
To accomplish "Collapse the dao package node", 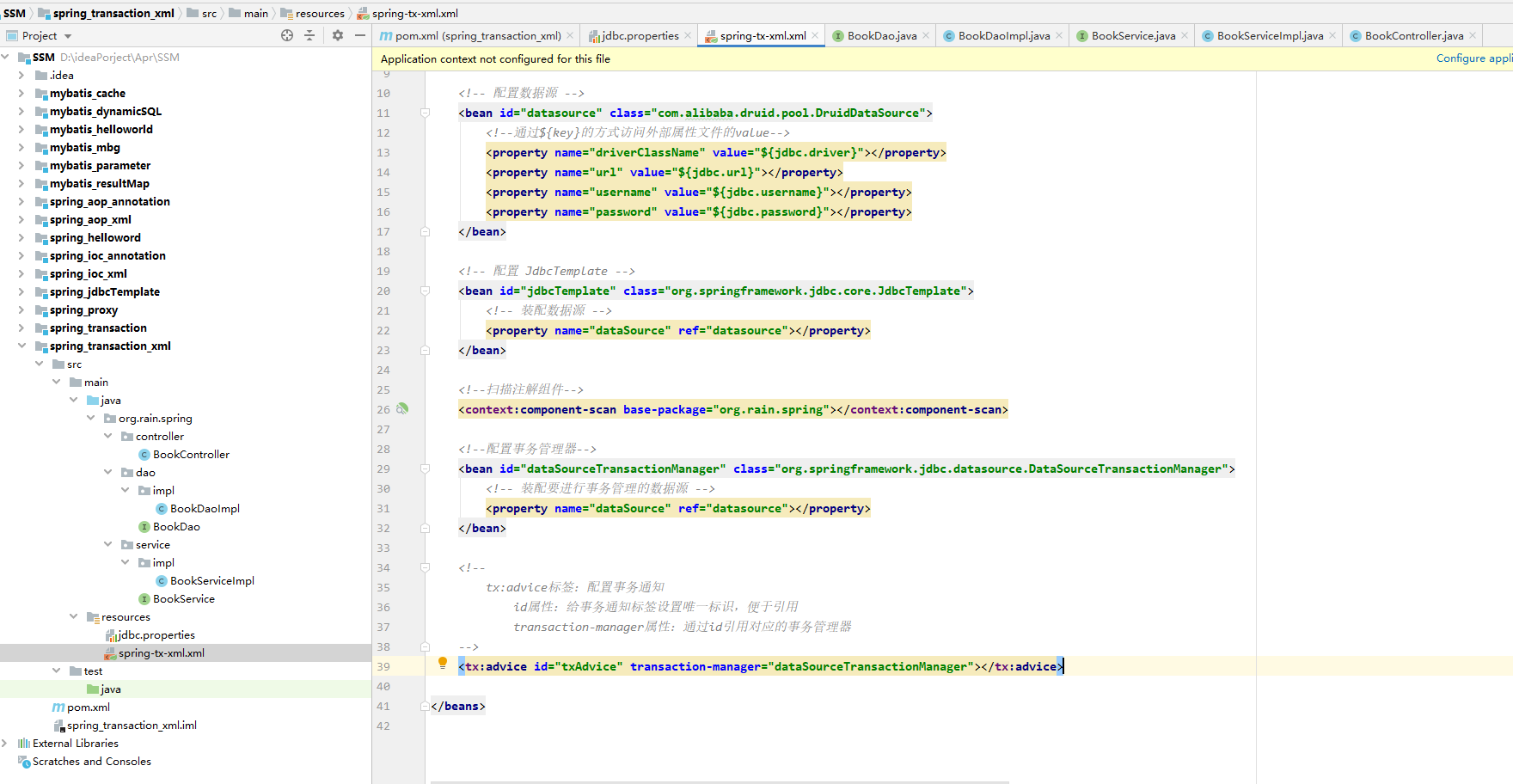I will point(107,472).
